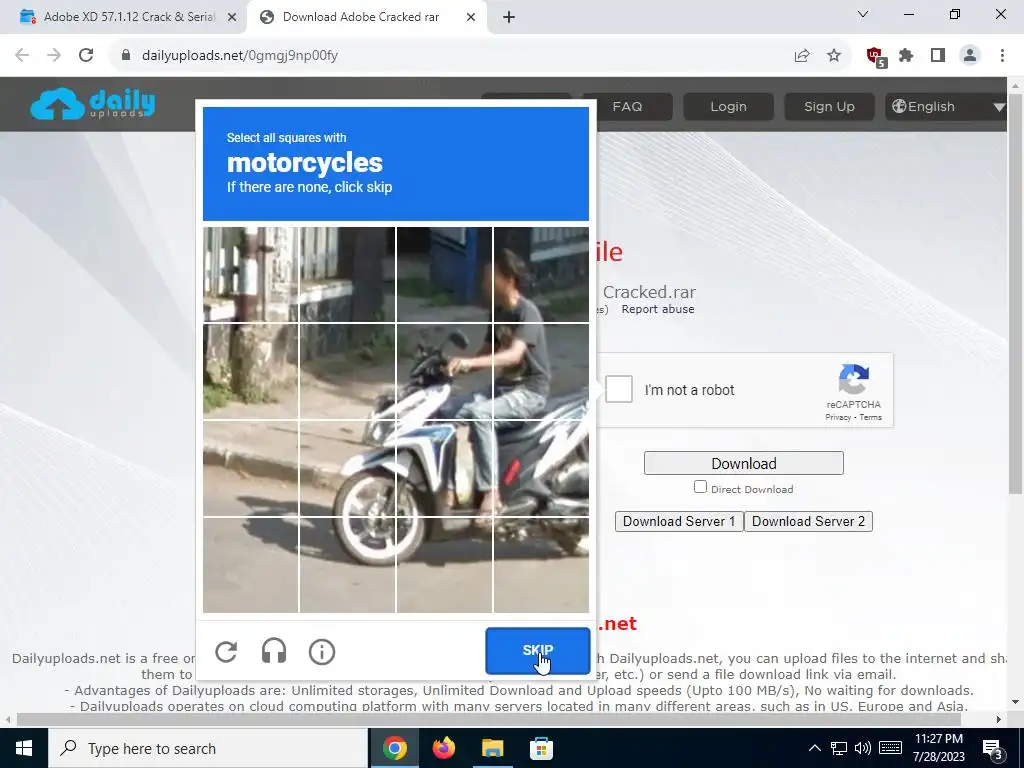
Task: Click the browser forward arrow
Action: pyautogui.click(x=54, y=56)
